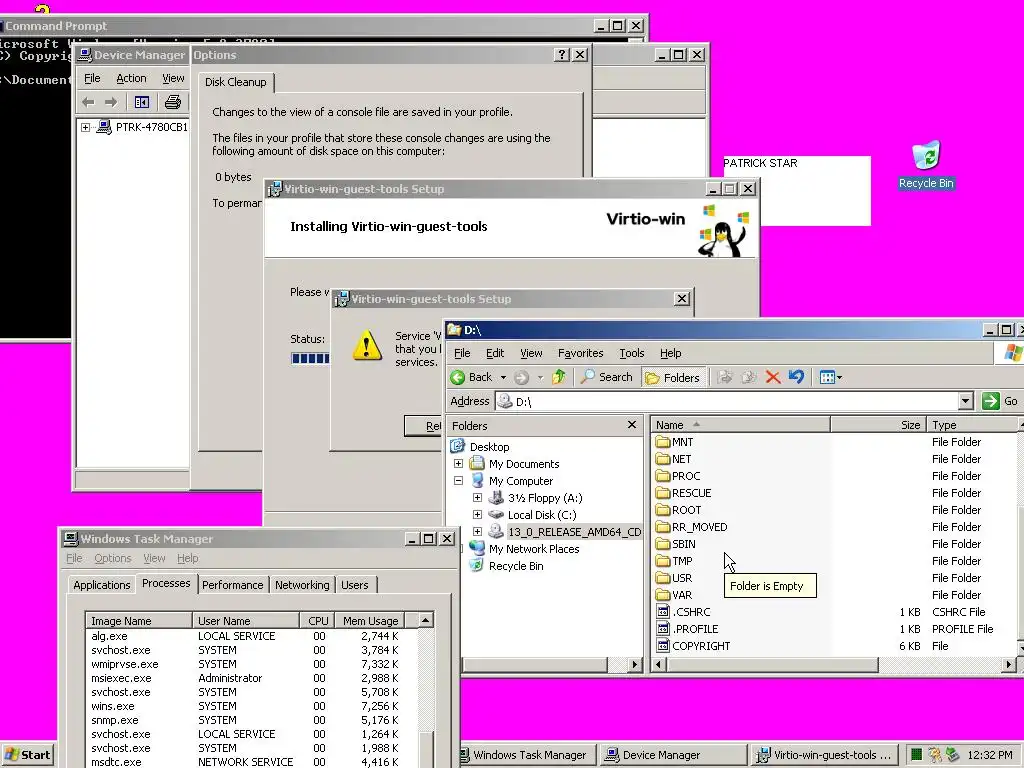This screenshot has height=768, width=1024.
Task: Open Action menu in Device Manager
Action: click(131, 78)
